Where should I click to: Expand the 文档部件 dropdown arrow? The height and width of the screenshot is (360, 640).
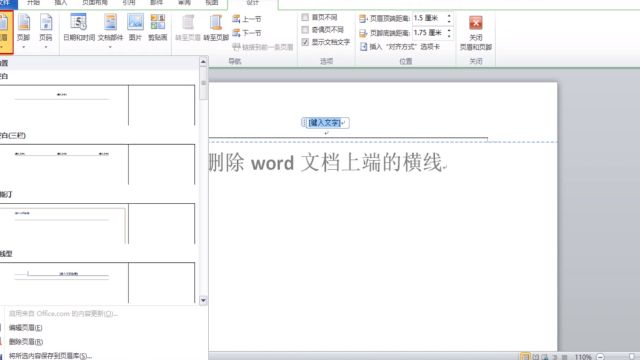point(110,47)
